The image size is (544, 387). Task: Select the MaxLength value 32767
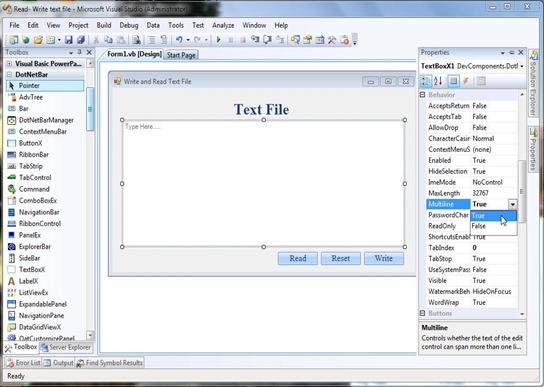pyautogui.click(x=480, y=193)
